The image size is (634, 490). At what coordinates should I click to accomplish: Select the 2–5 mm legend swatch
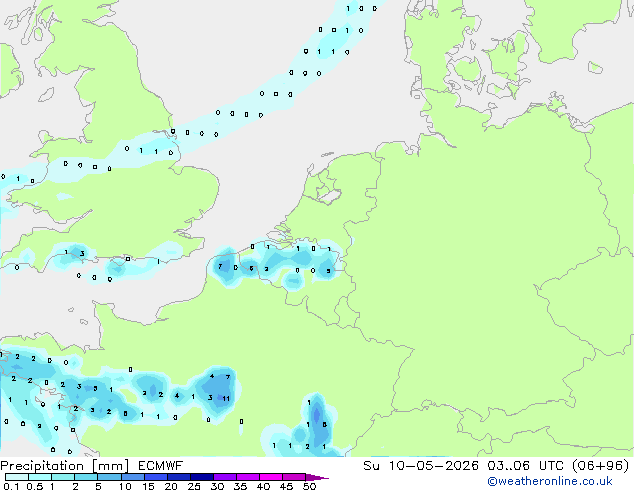[86, 477]
